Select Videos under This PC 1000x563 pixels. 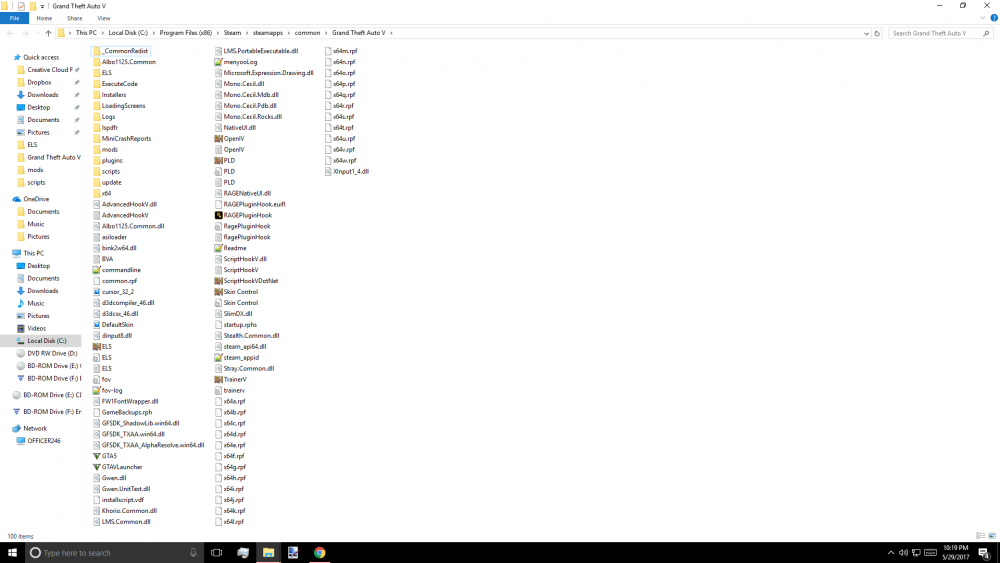point(36,328)
